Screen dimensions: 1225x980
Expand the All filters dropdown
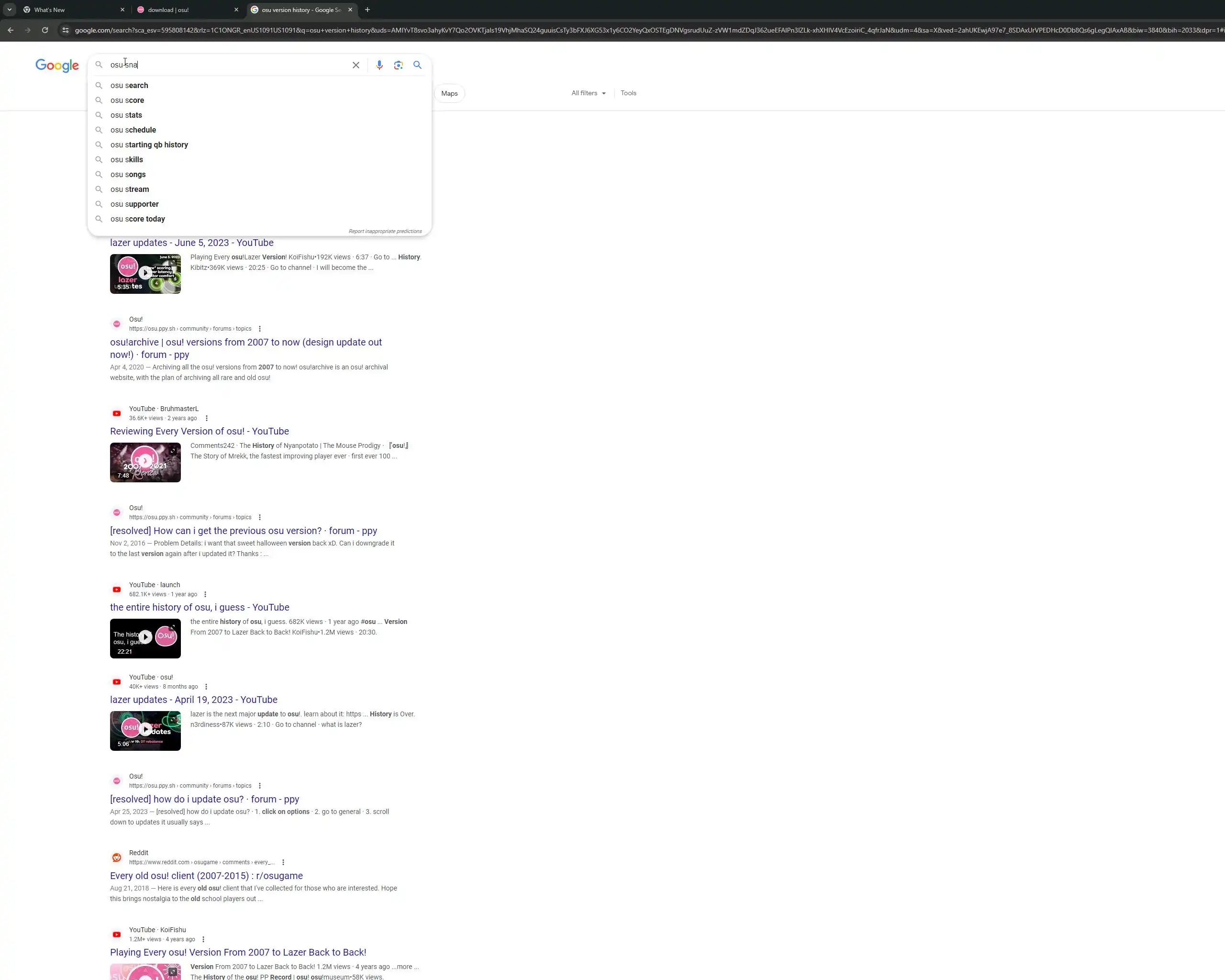pyautogui.click(x=588, y=93)
